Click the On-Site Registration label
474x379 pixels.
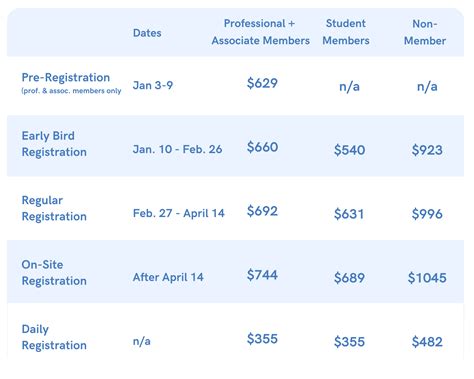[x=54, y=273]
